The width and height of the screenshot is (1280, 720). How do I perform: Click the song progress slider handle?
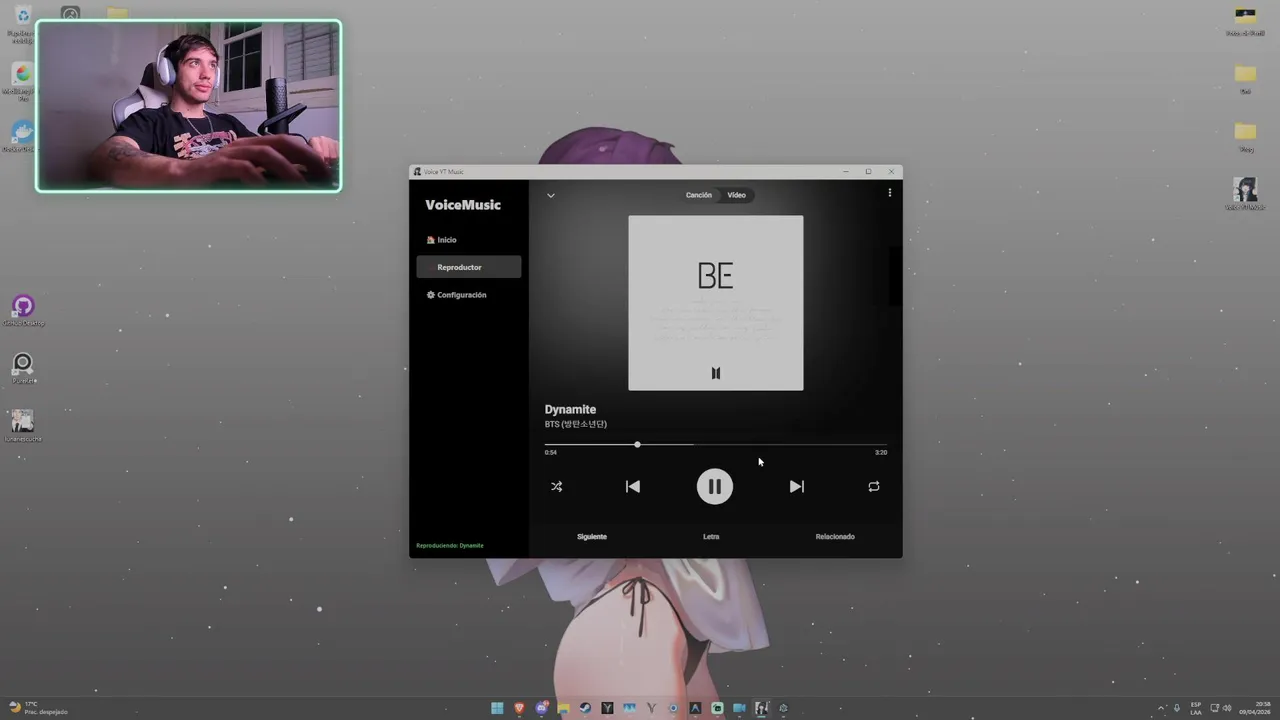(637, 444)
